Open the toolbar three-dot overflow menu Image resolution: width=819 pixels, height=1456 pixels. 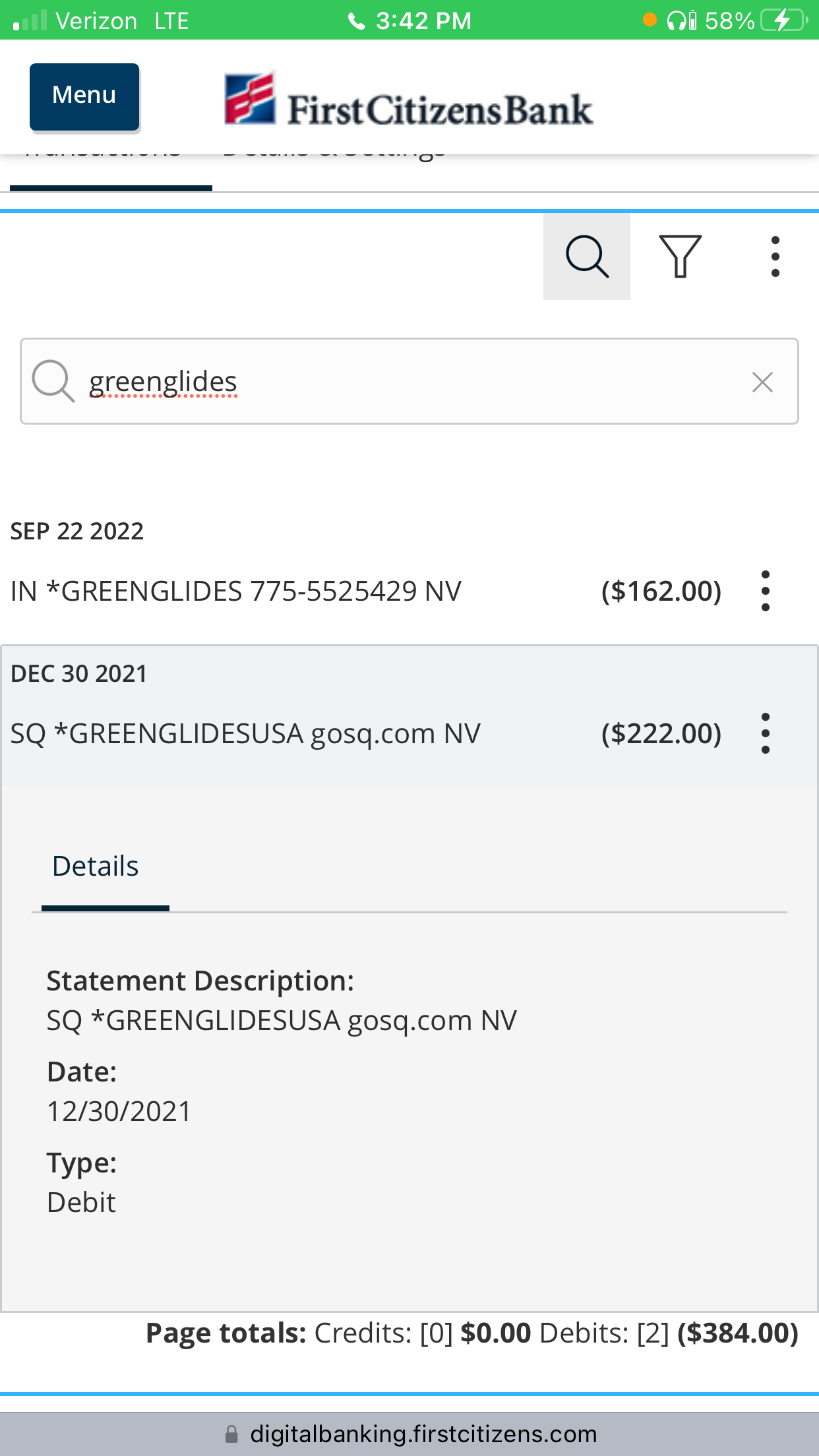pyautogui.click(x=775, y=257)
